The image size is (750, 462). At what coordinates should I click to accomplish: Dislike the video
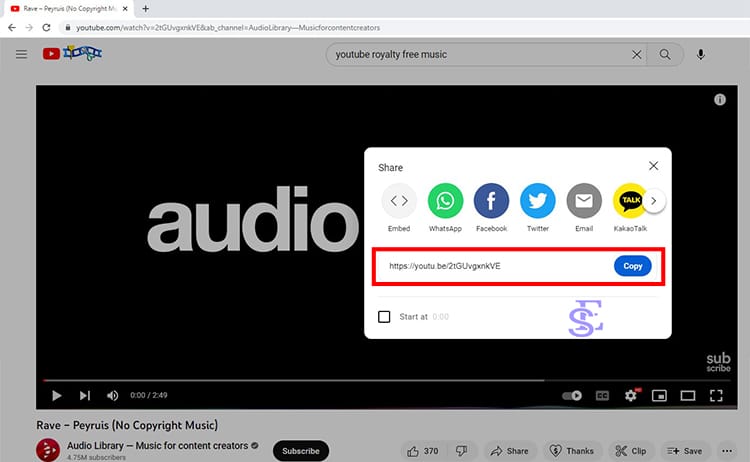pos(462,451)
